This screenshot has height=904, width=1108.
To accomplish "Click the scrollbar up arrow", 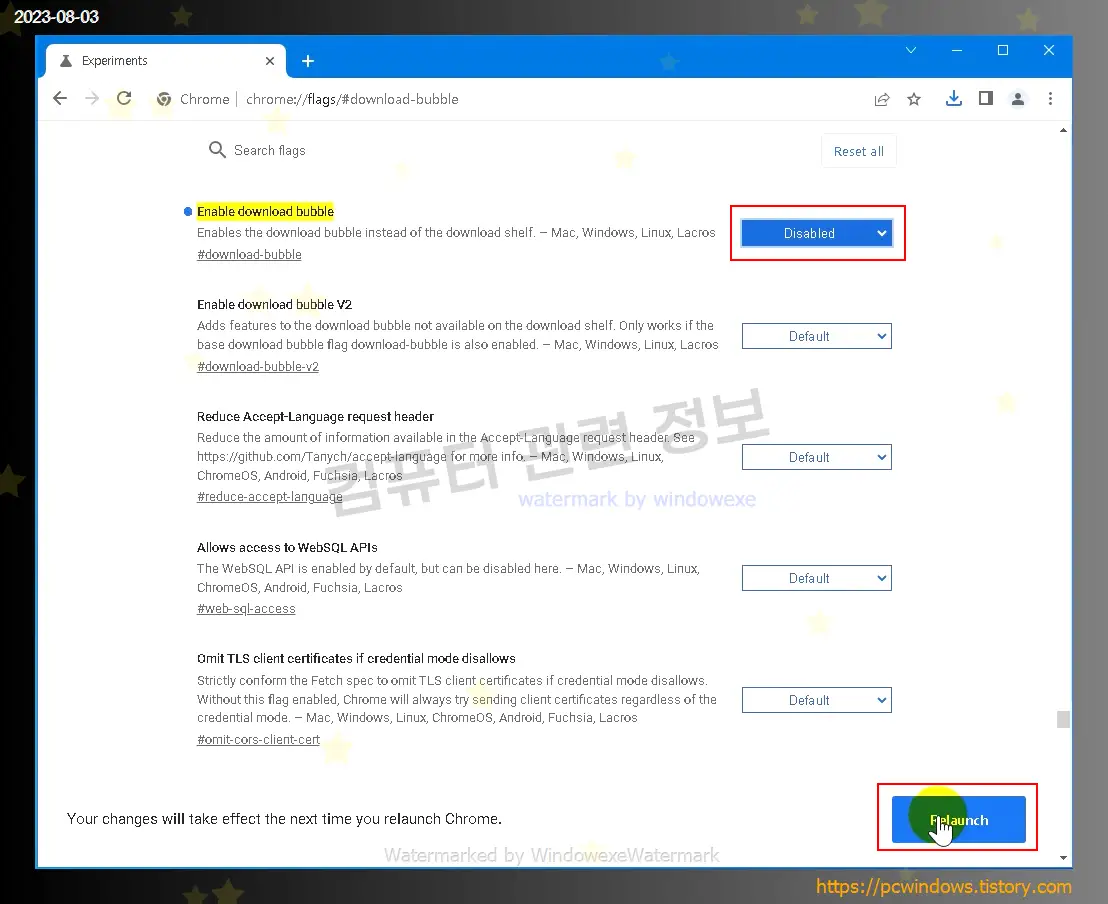I will pos(1063,130).
